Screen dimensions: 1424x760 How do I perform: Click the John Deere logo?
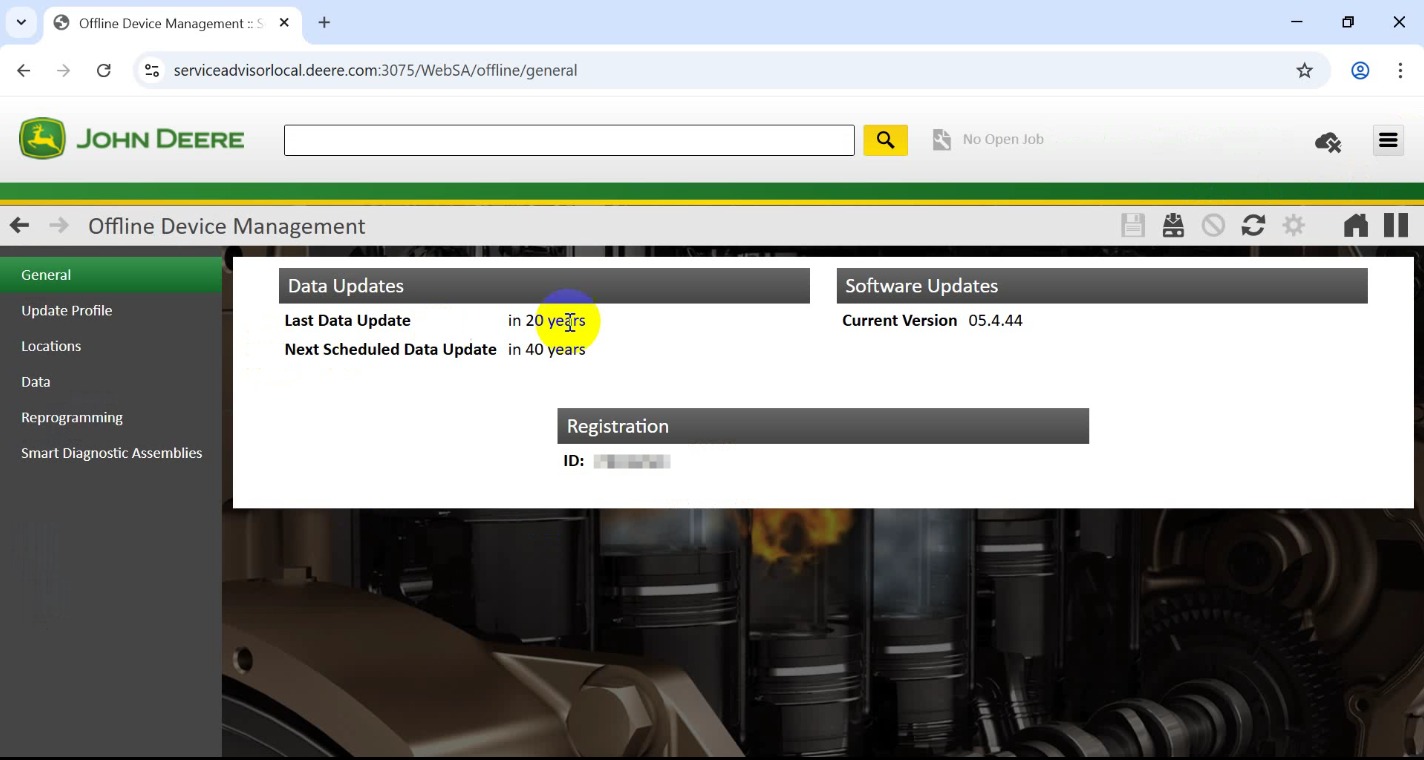click(131, 139)
